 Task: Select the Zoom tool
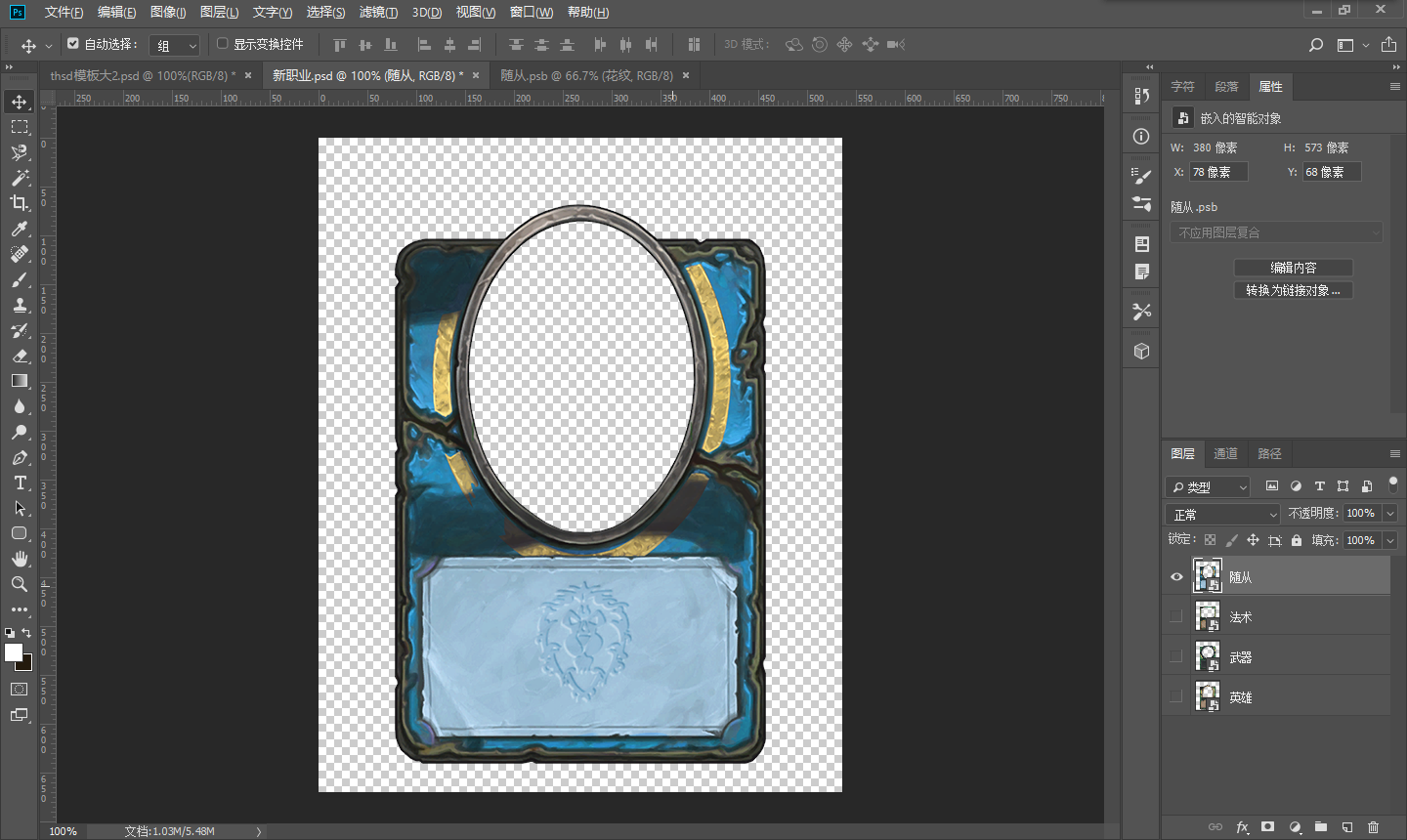[20, 584]
